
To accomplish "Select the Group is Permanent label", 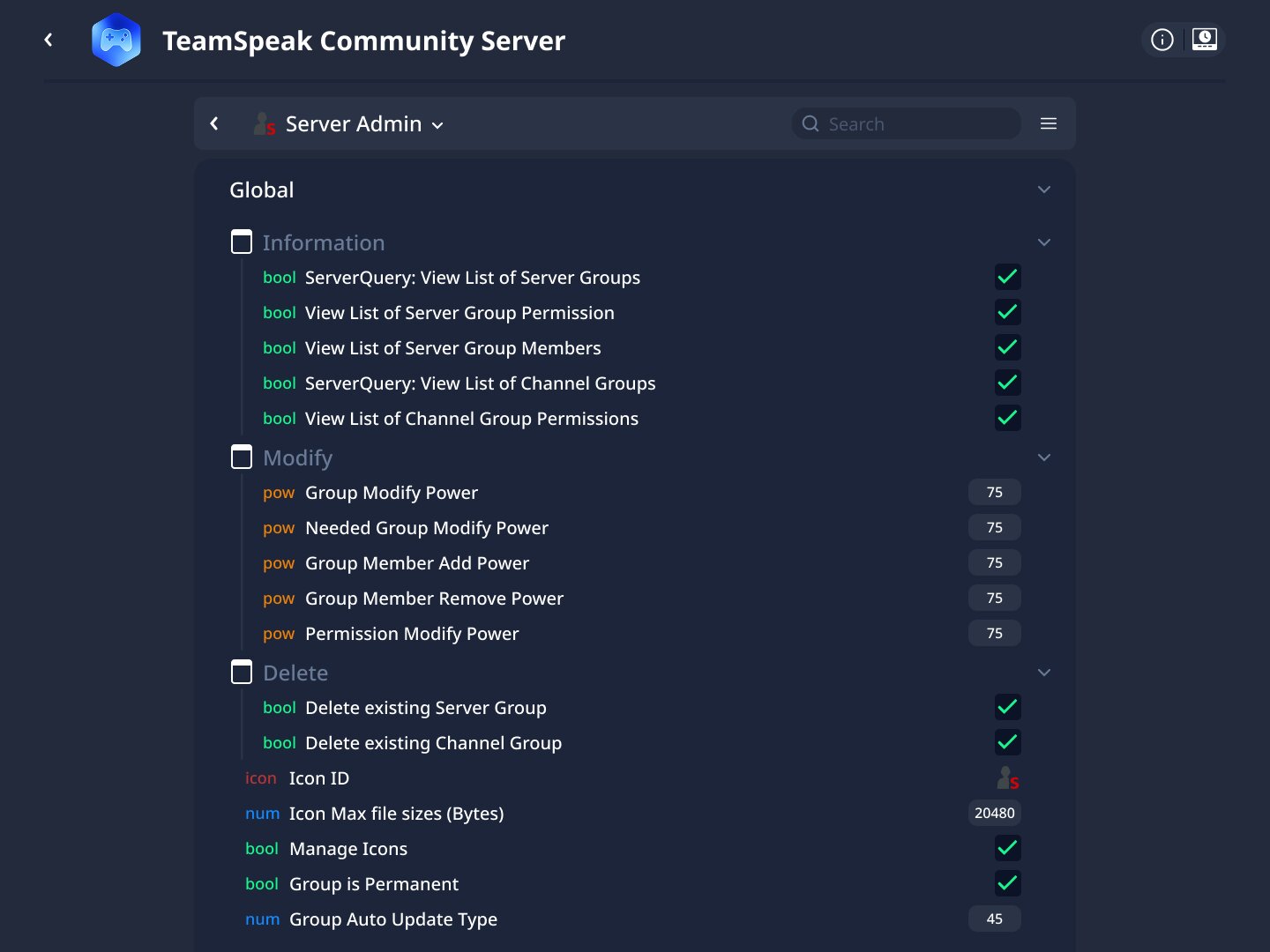I will coord(374,884).
